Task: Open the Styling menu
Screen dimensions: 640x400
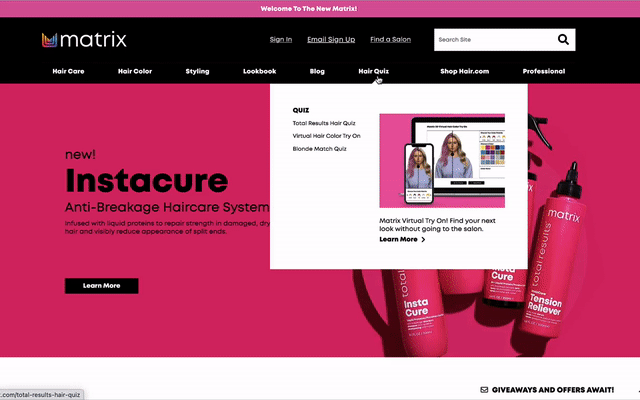Action: click(197, 71)
